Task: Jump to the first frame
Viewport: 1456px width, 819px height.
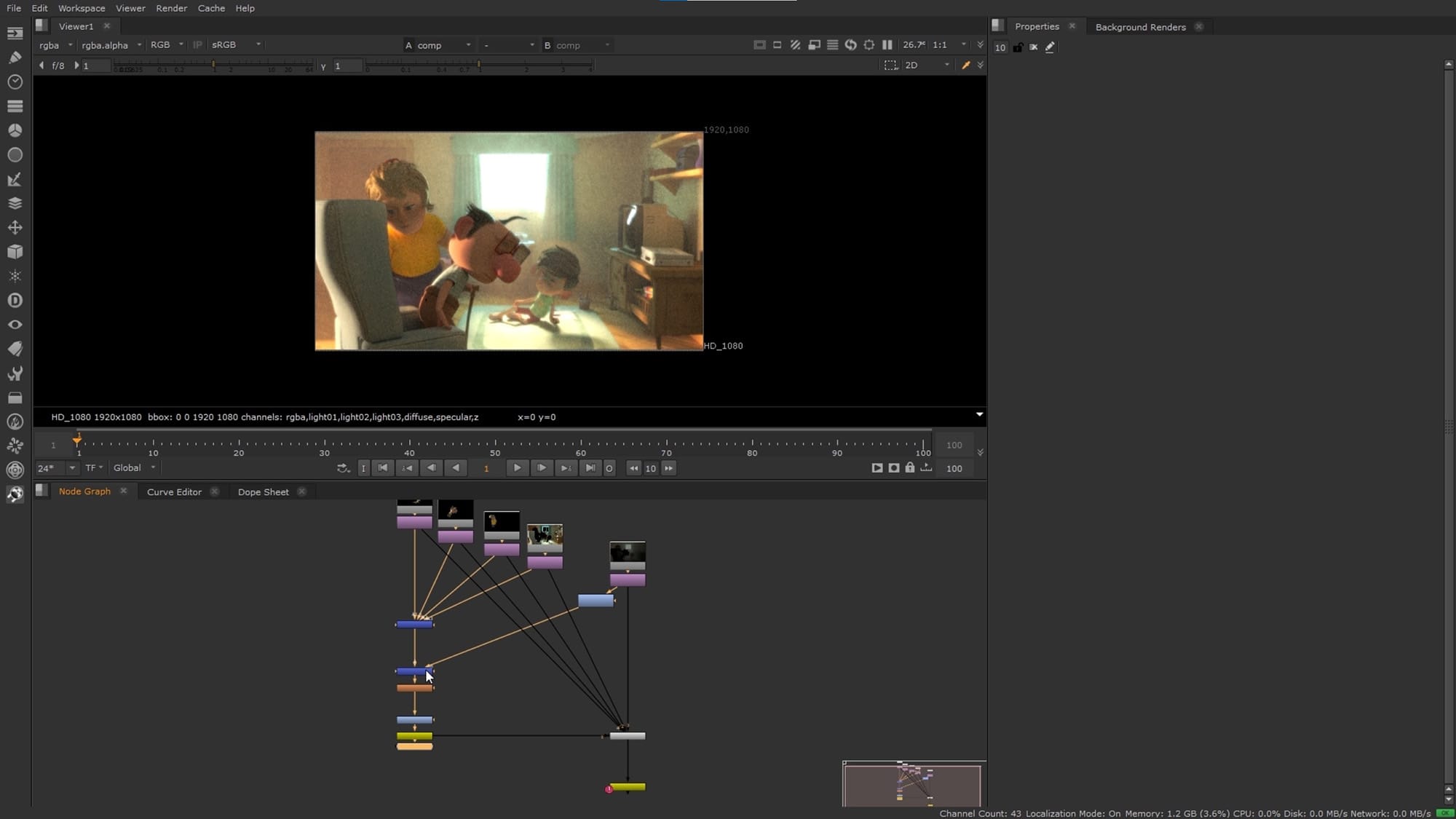Action: pyautogui.click(x=383, y=468)
